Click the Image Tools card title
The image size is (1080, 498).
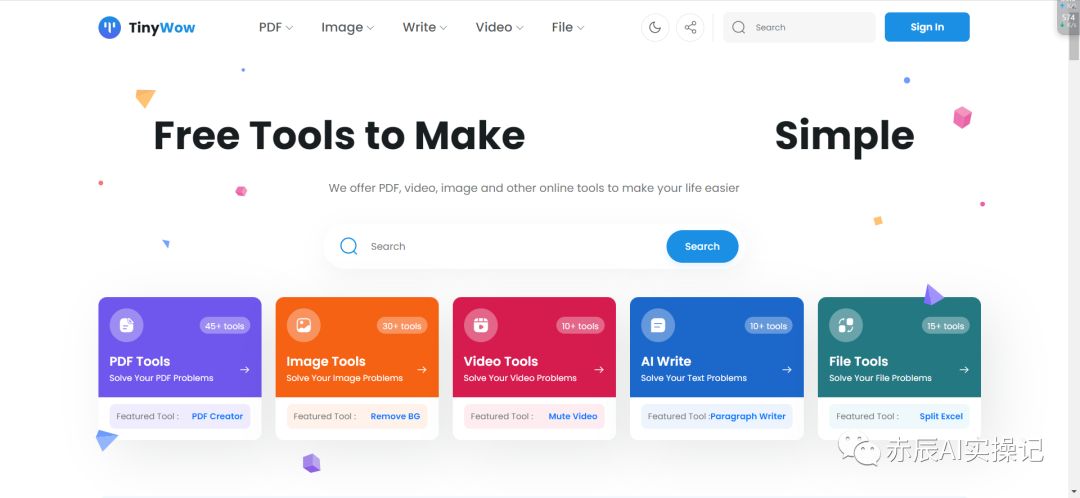(x=326, y=361)
